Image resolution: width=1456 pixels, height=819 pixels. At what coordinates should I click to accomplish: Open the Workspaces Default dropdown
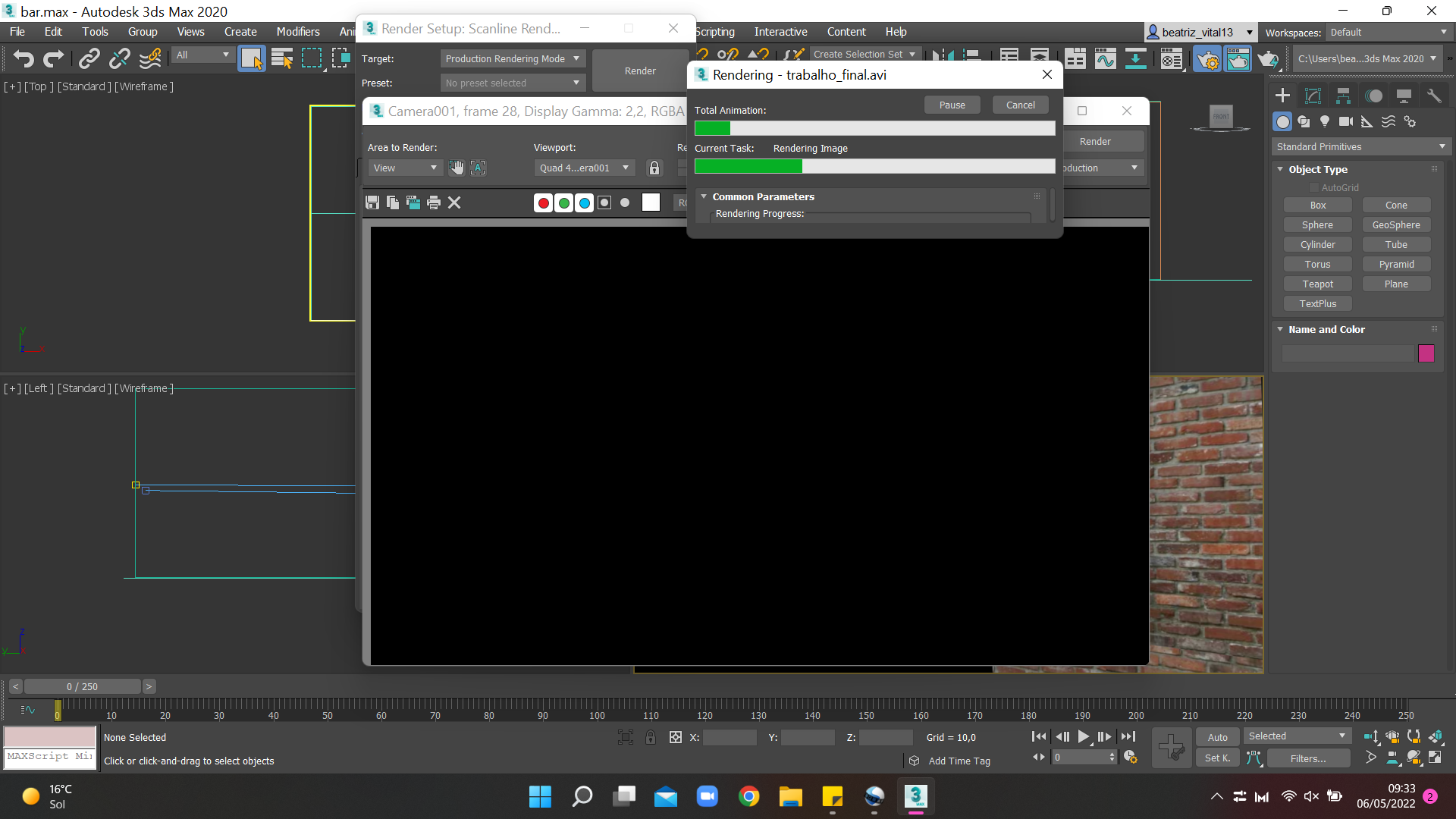(x=1389, y=32)
